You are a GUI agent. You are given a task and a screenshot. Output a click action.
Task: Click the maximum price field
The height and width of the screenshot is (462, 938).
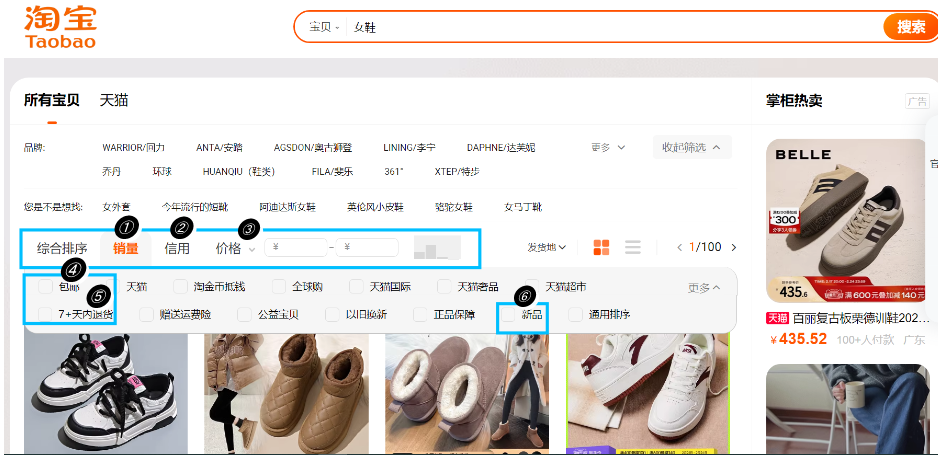[x=367, y=247]
